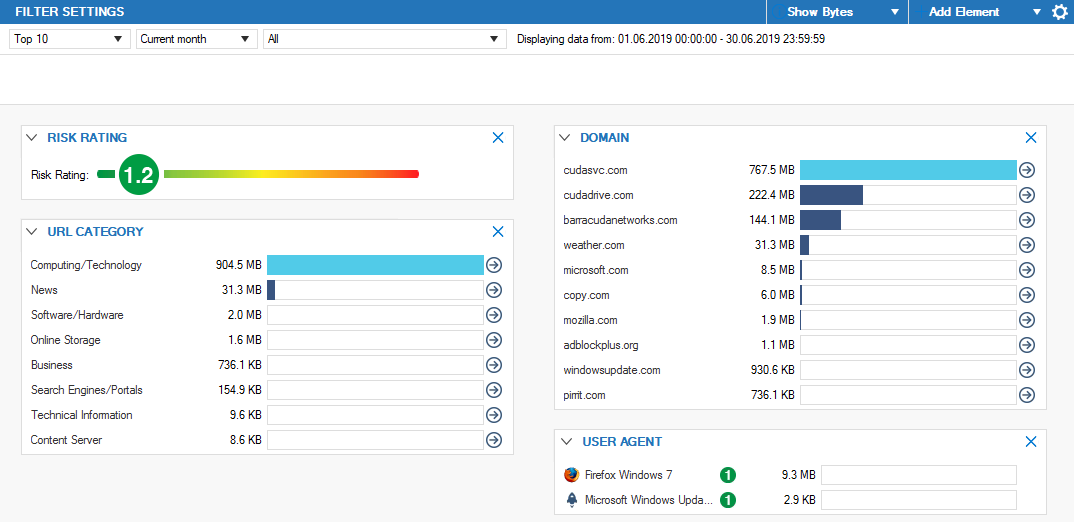Click the Displaying data from date range text
This screenshot has height=522, width=1074.
click(x=671, y=39)
